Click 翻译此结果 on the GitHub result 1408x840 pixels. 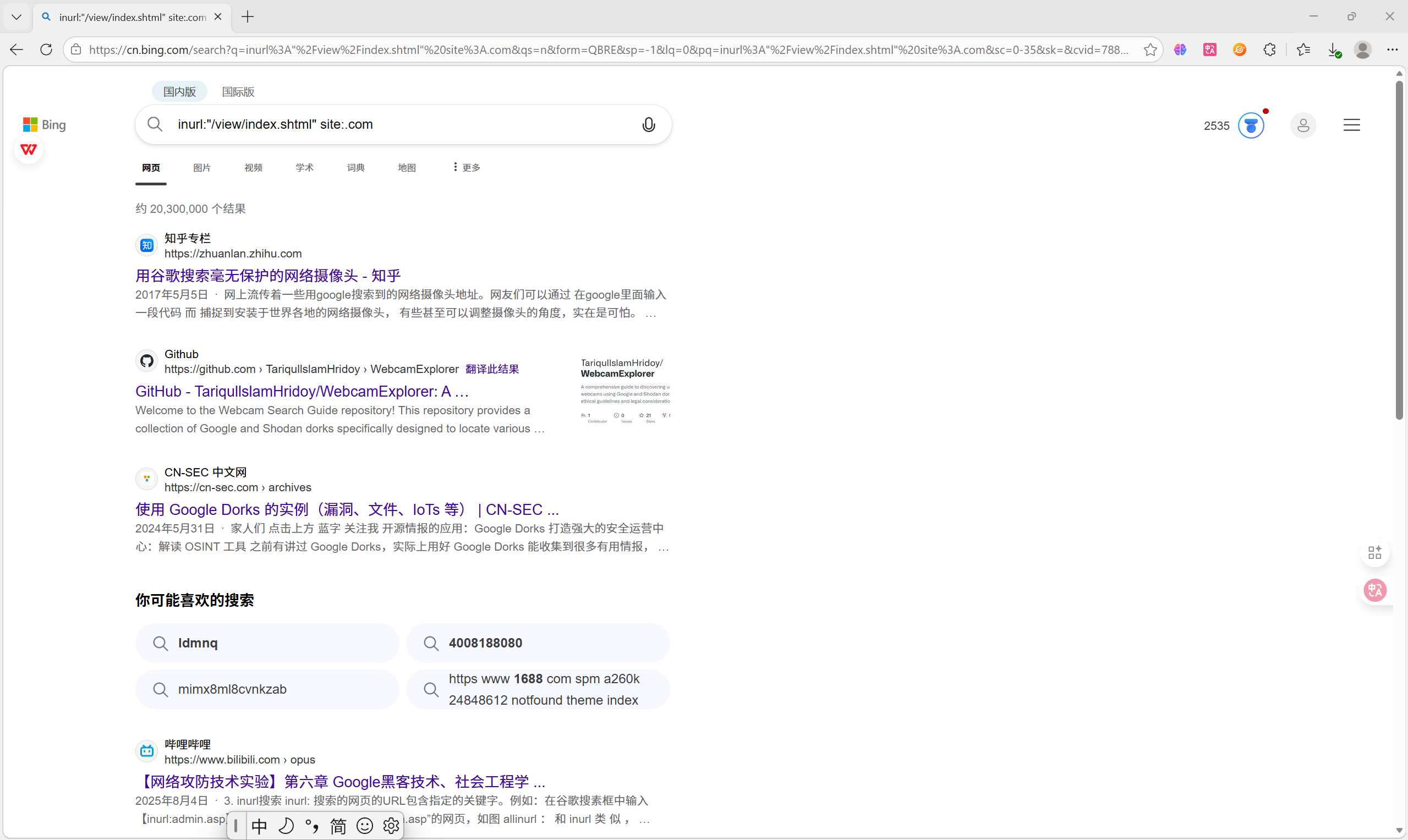[491, 369]
